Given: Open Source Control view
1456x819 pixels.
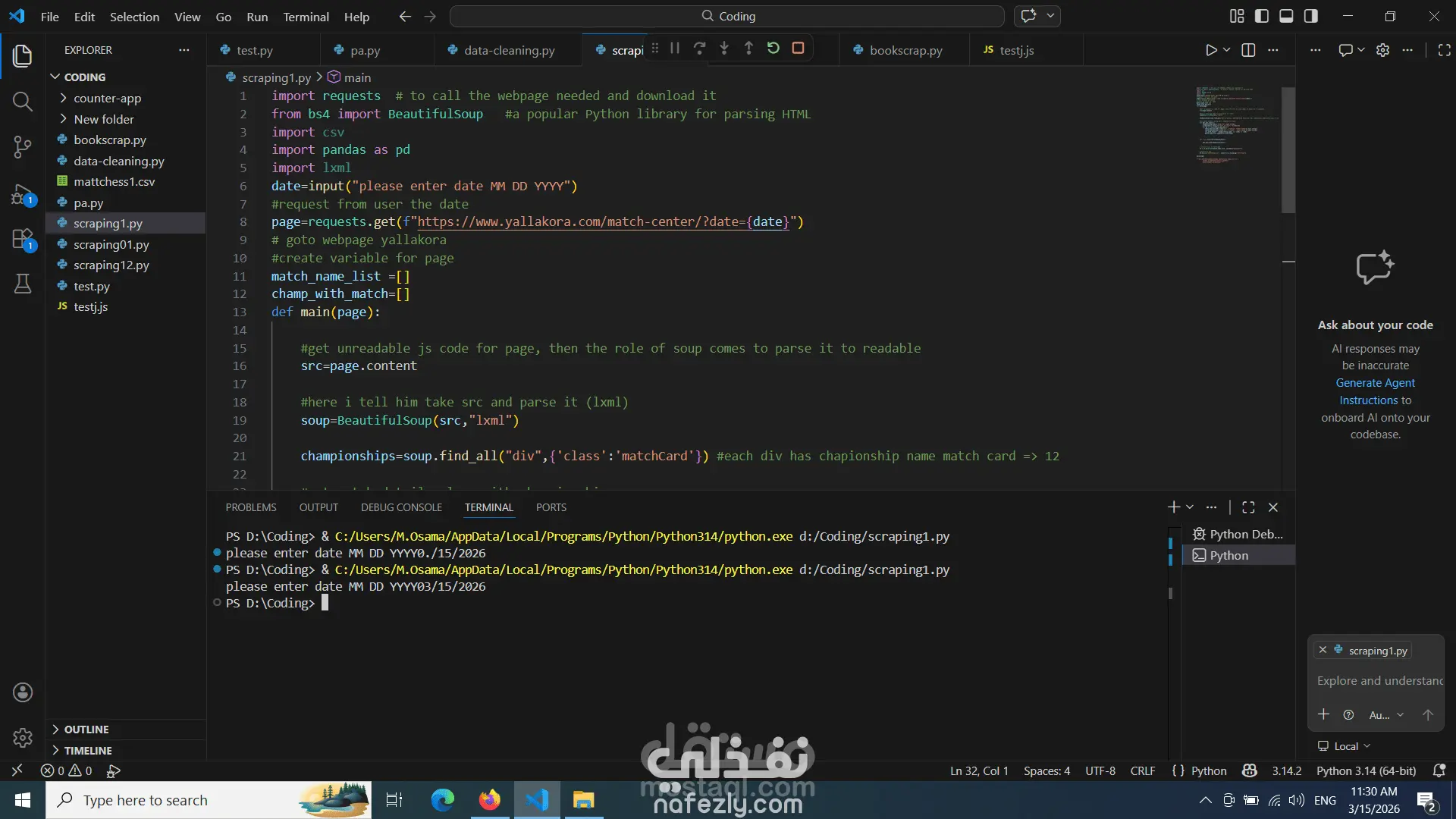Looking at the screenshot, I should (x=23, y=147).
